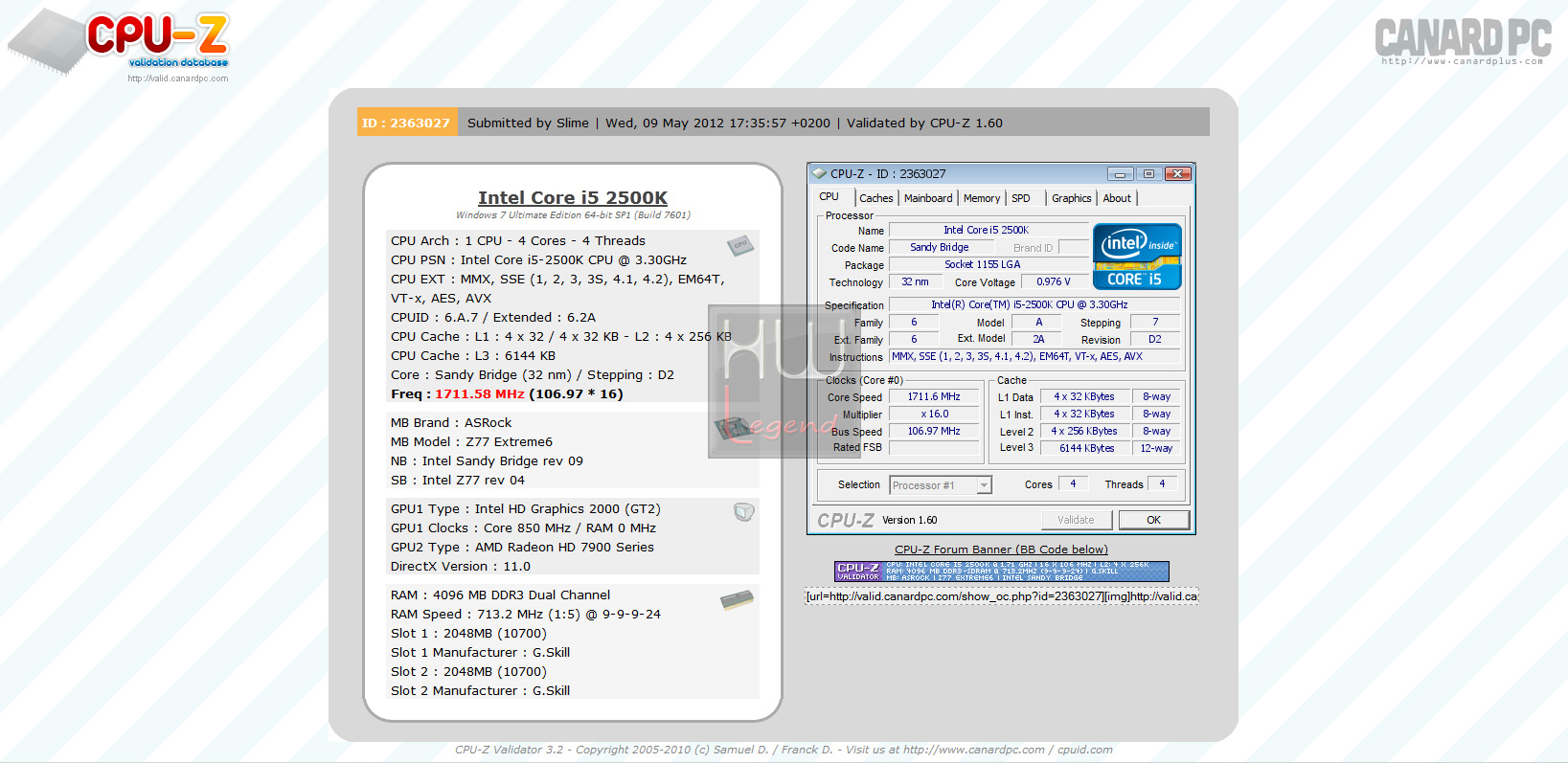The height and width of the screenshot is (763, 1568).
Task: Click the MB Brand : ASRock line
Action: point(451,422)
